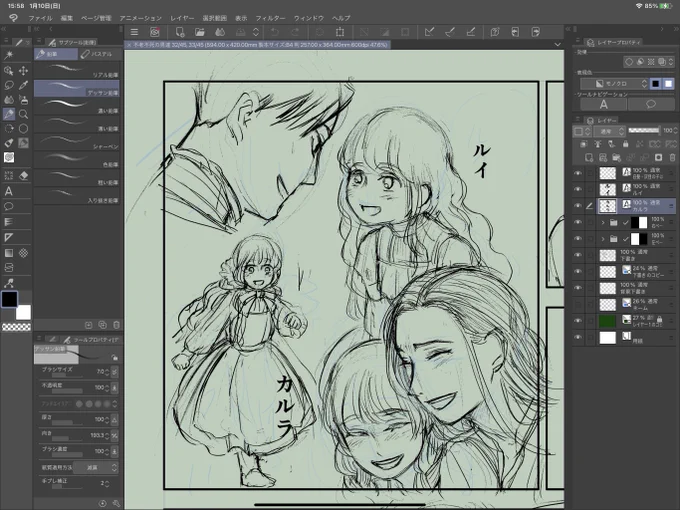Select the シャーペン brush
Viewport: 680px width, 510px height.
tap(77, 142)
